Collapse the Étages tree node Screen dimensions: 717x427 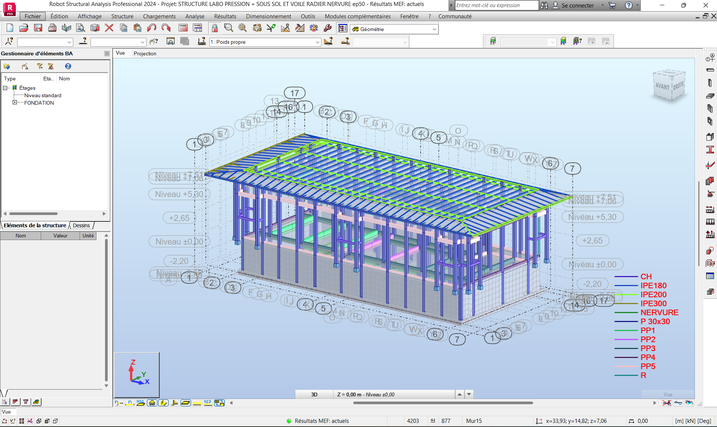(6, 88)
